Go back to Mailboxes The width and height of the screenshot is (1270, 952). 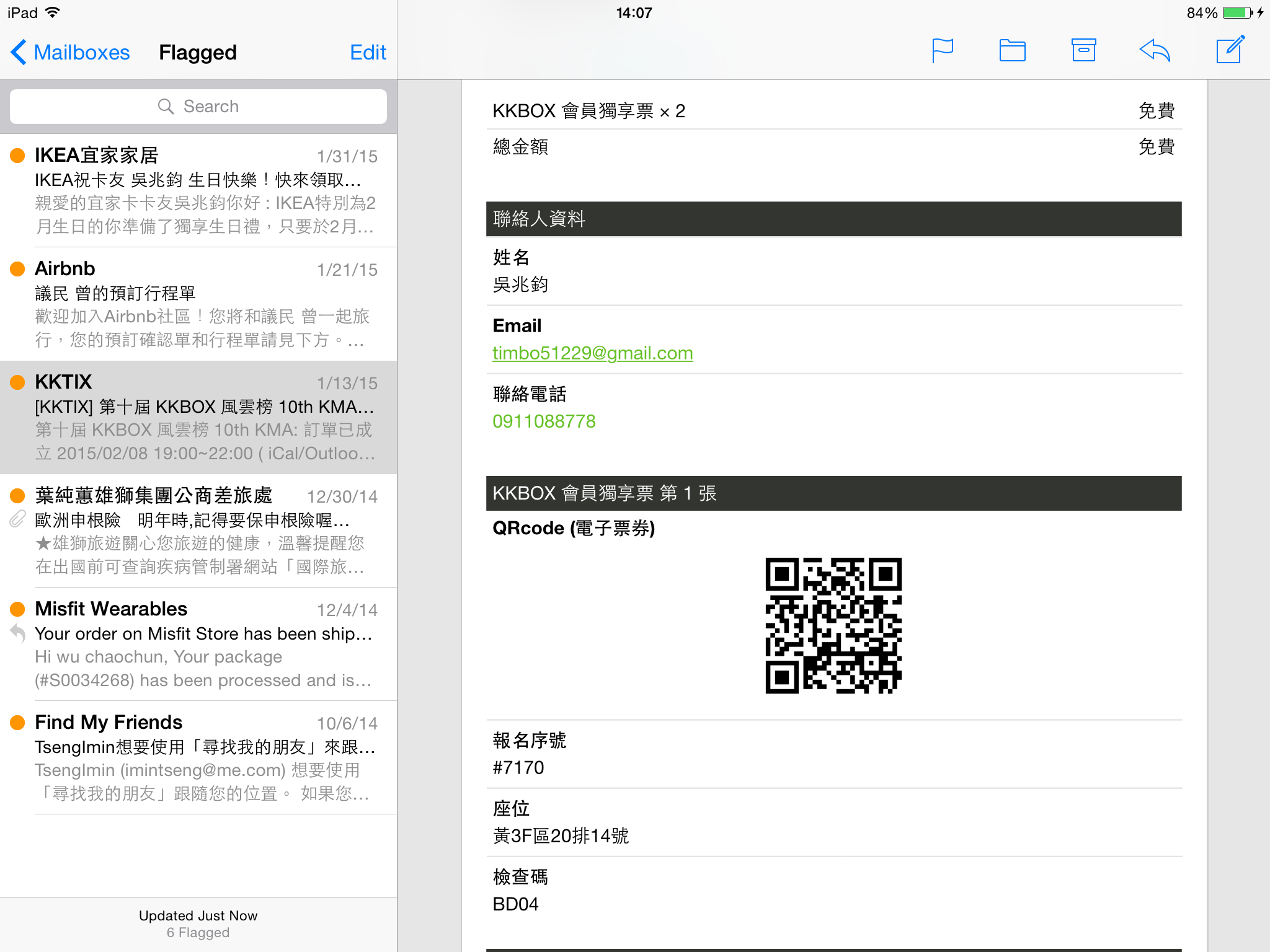point(70,52)
